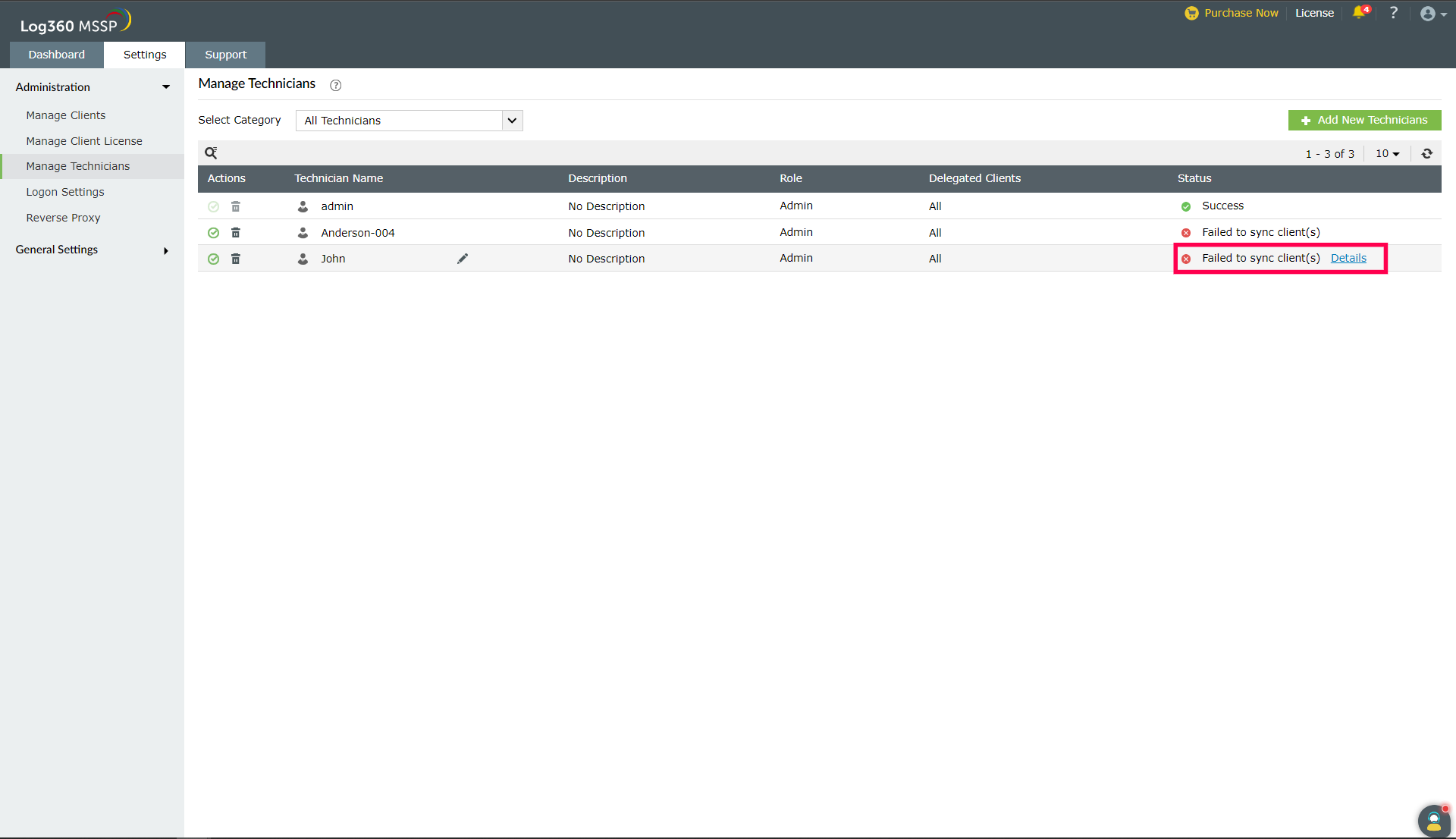Click the Add New Technicians button
Image resolution: width=1456 pixels, height=839 pixels.
1364,120
